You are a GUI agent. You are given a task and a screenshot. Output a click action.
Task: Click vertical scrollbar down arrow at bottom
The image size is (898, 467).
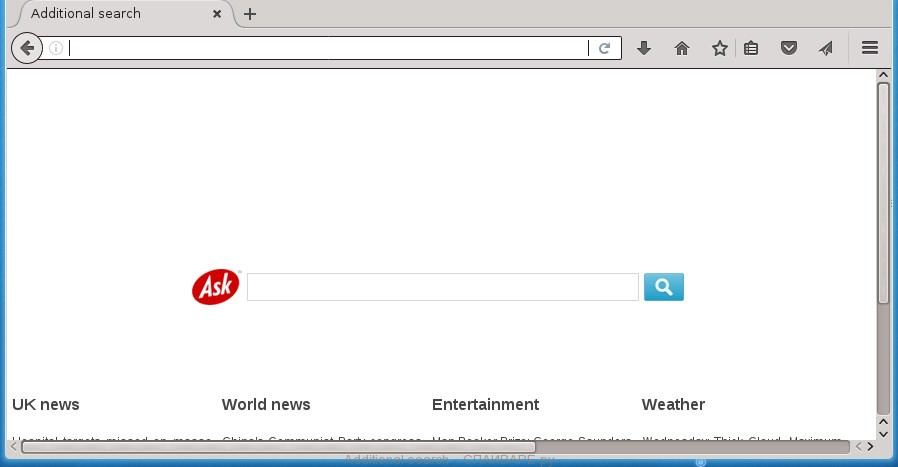point(883,434)
